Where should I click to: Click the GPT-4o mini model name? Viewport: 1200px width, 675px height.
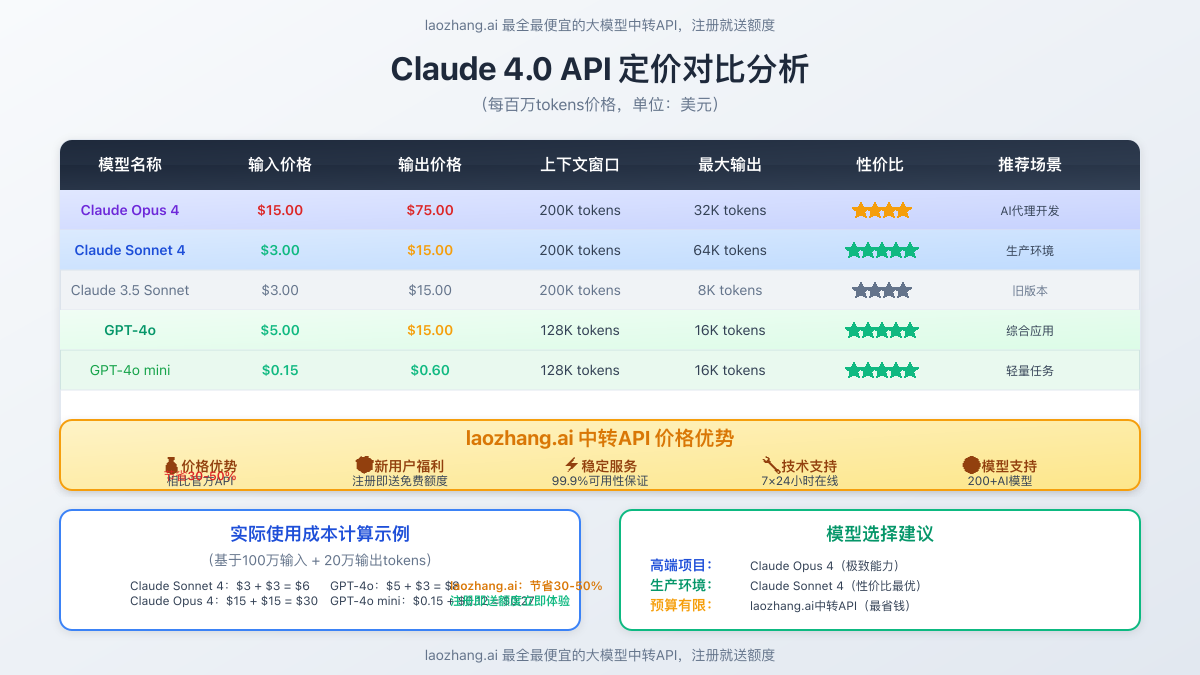130,370
